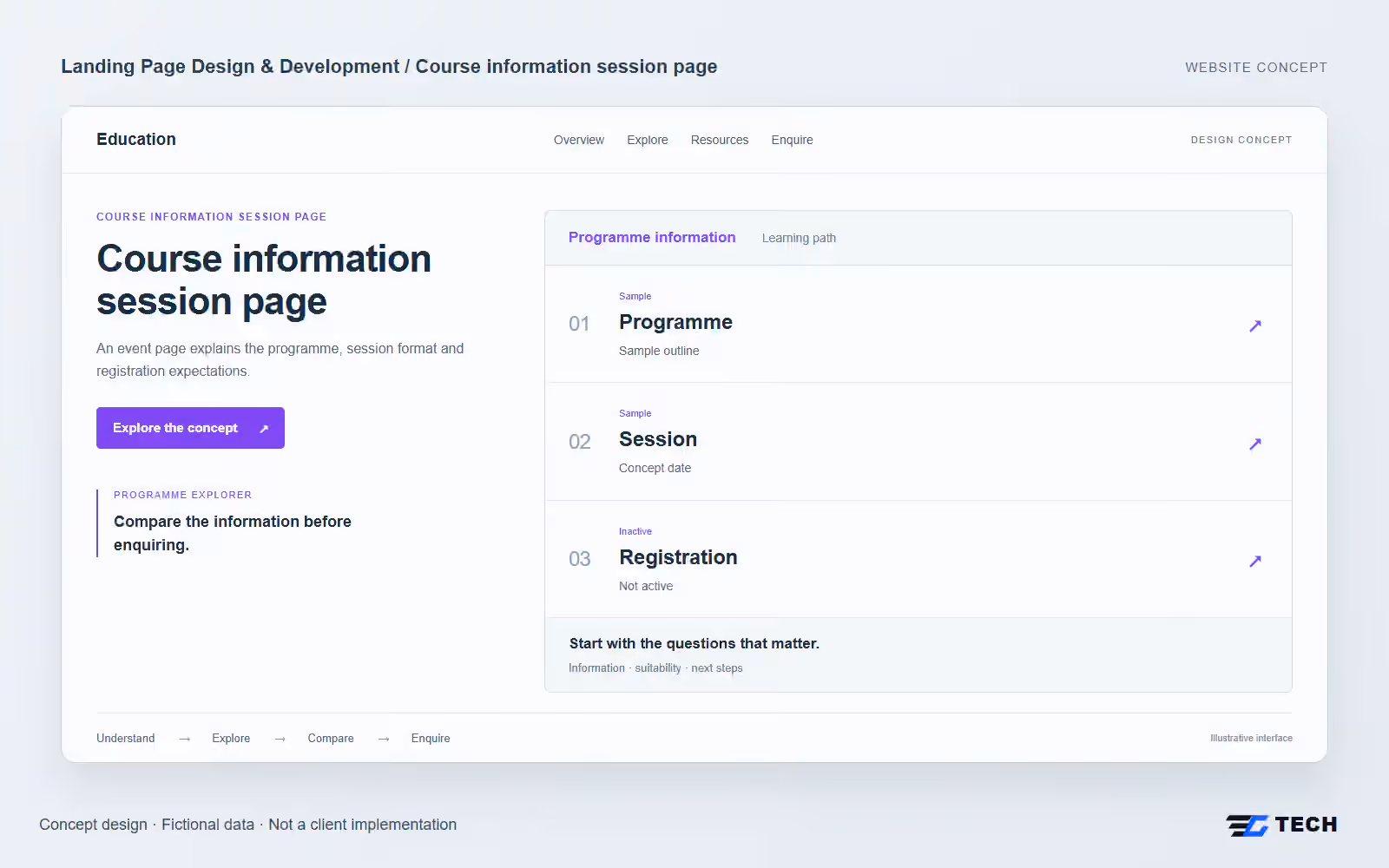This screenshot has height=868, width=1389.
Task: Click the Inactive status label
Action: pyautogui.click(x=635, y=531)
